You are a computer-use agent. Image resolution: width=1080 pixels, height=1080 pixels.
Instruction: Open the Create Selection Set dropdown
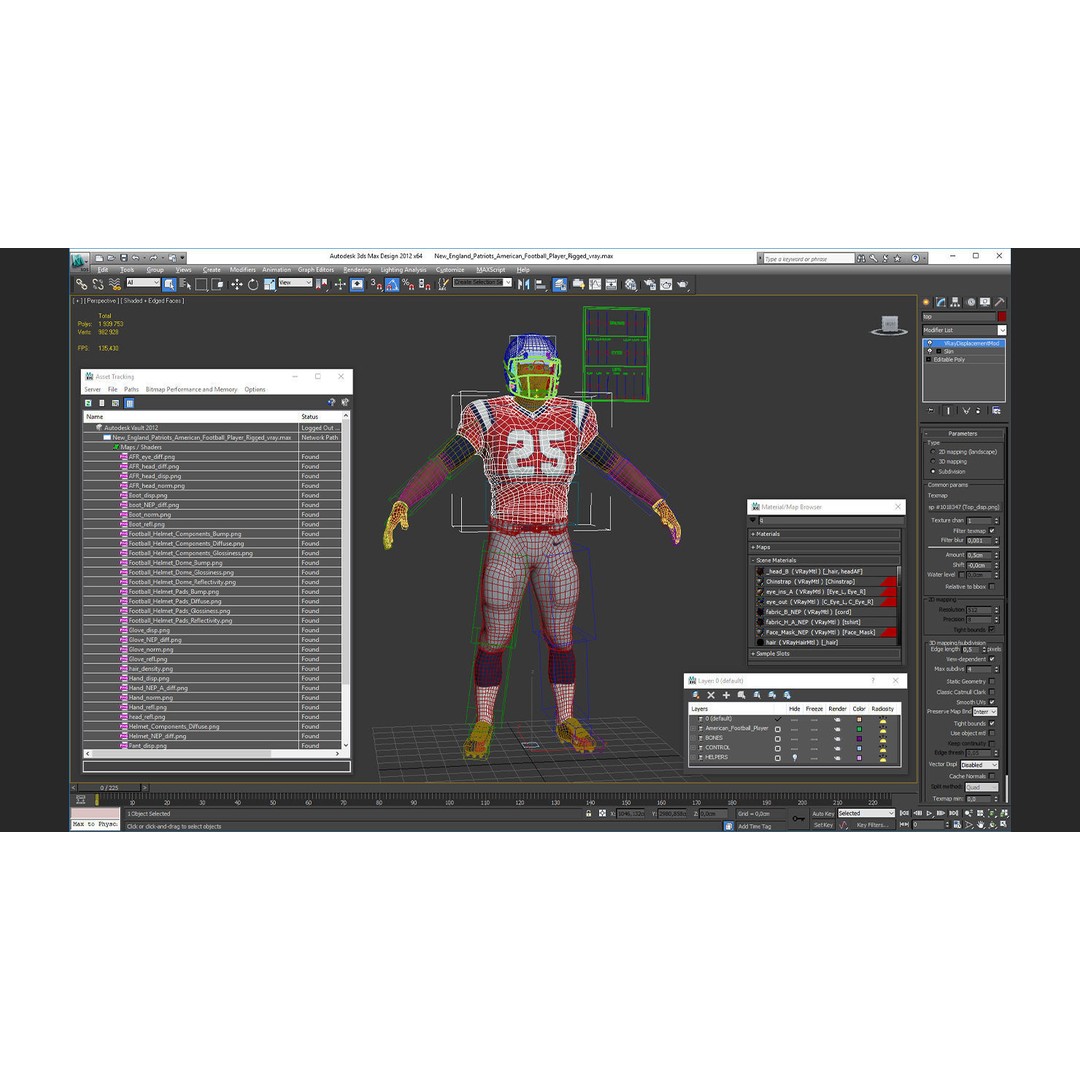[482, 282]
